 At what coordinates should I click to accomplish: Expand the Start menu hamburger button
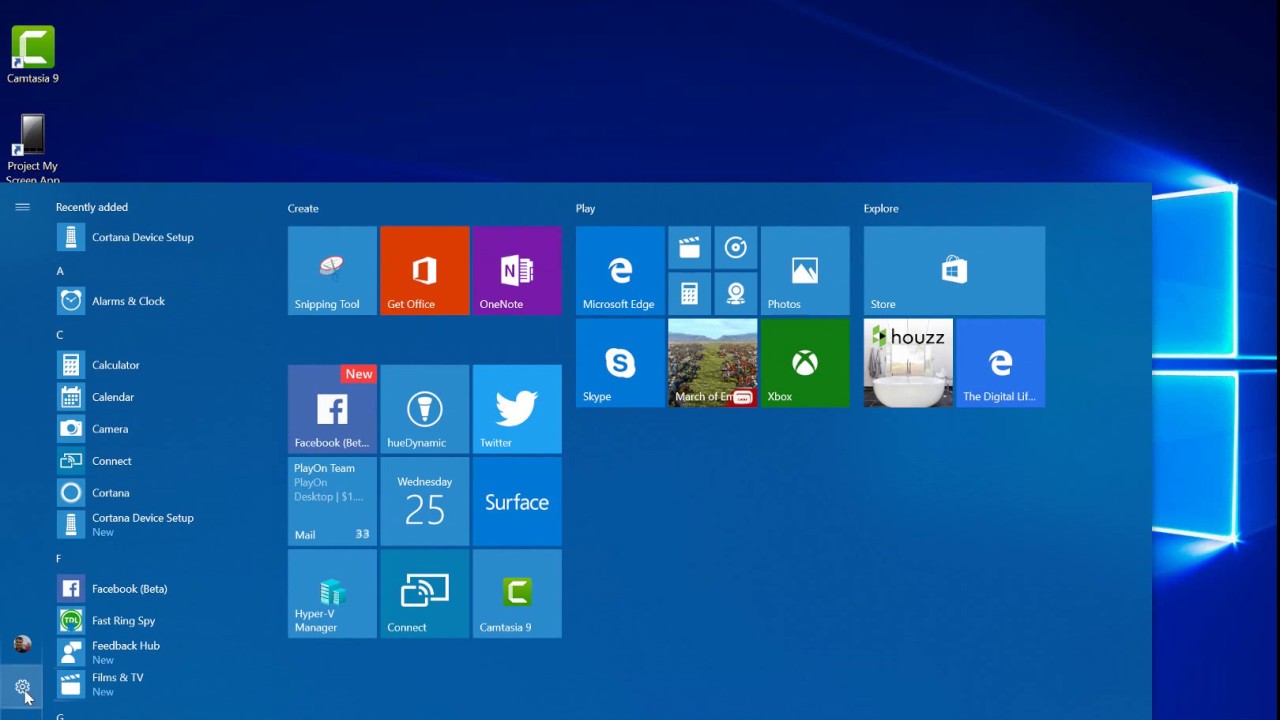(x=22, y=207)
